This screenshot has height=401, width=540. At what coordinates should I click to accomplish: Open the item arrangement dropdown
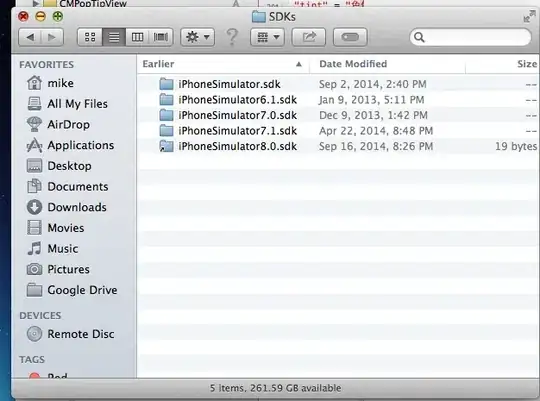click(268, 37)
